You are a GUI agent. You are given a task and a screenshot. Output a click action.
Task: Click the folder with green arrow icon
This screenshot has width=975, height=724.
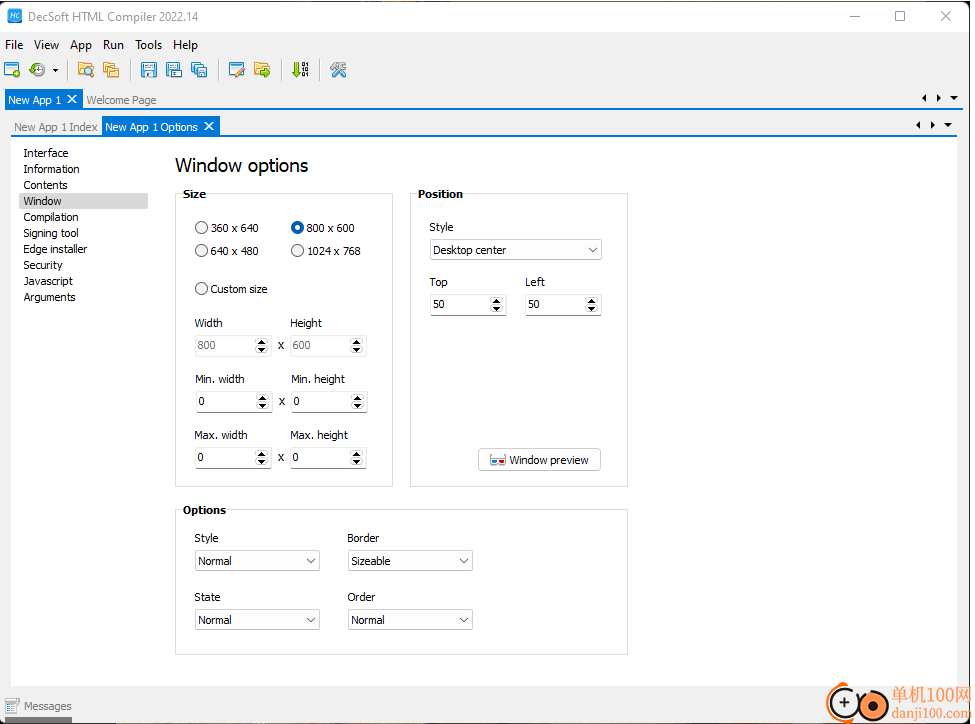[262, 70]
